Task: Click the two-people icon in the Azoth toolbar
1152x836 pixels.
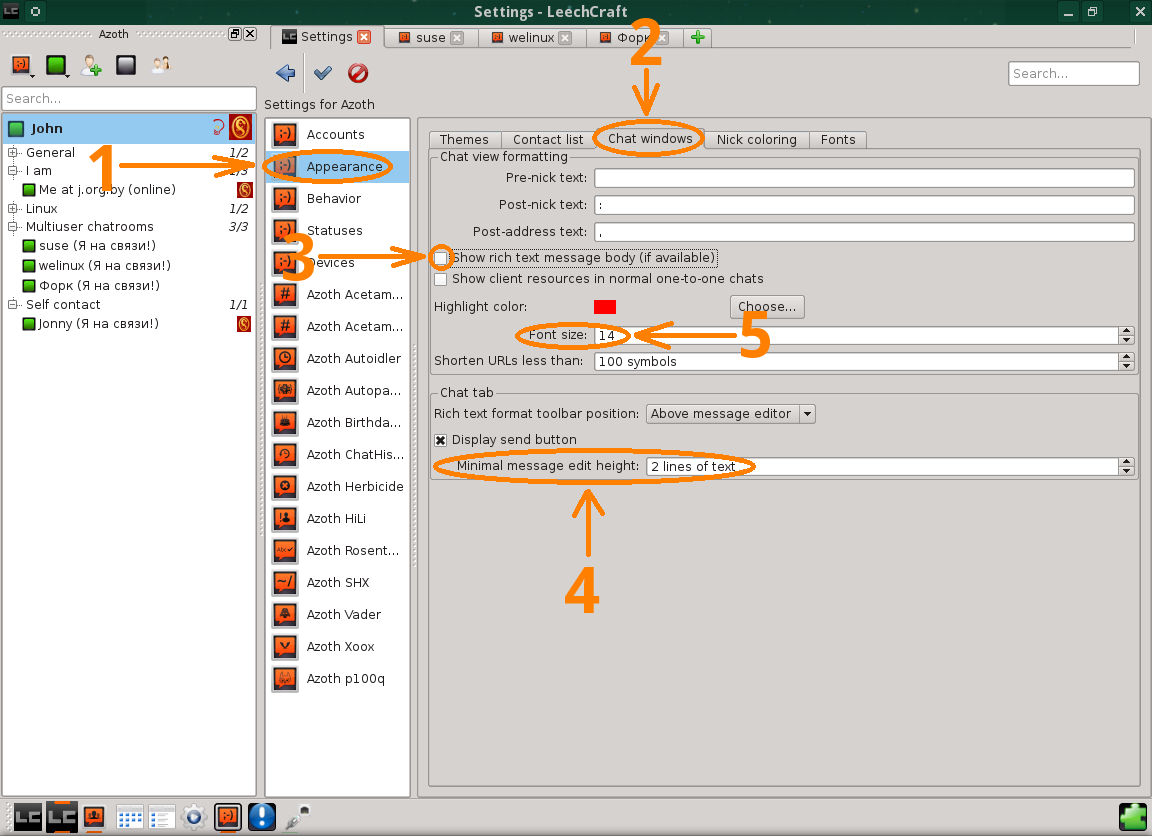Action: click(x=161, y=65)
